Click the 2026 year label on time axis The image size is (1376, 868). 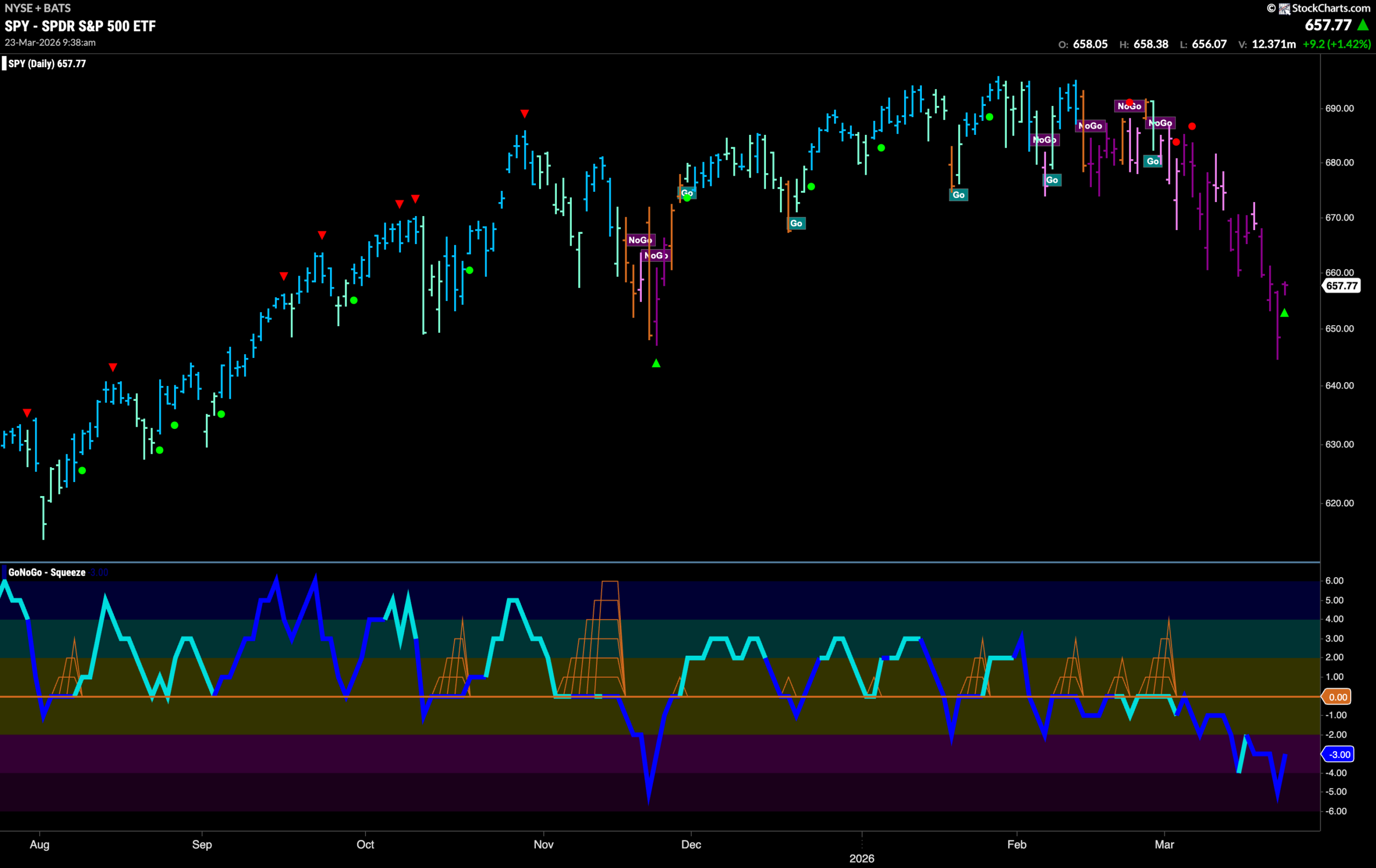[862, 858]
